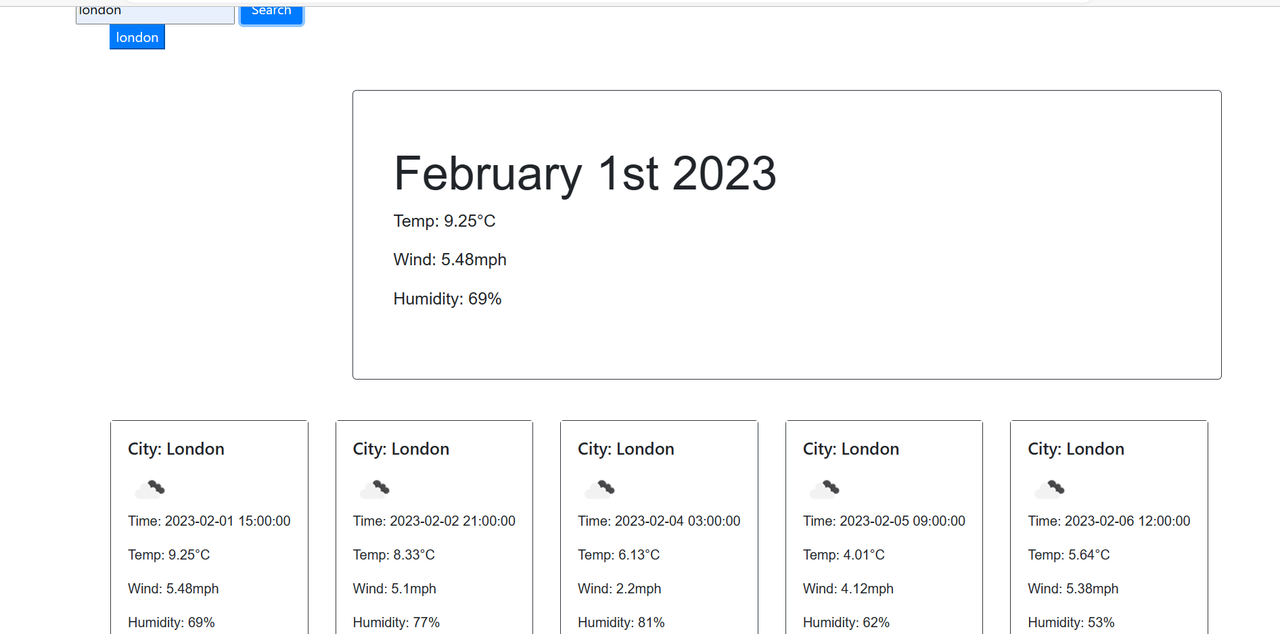Click the February 1st 2023 heading

[585, 173]
